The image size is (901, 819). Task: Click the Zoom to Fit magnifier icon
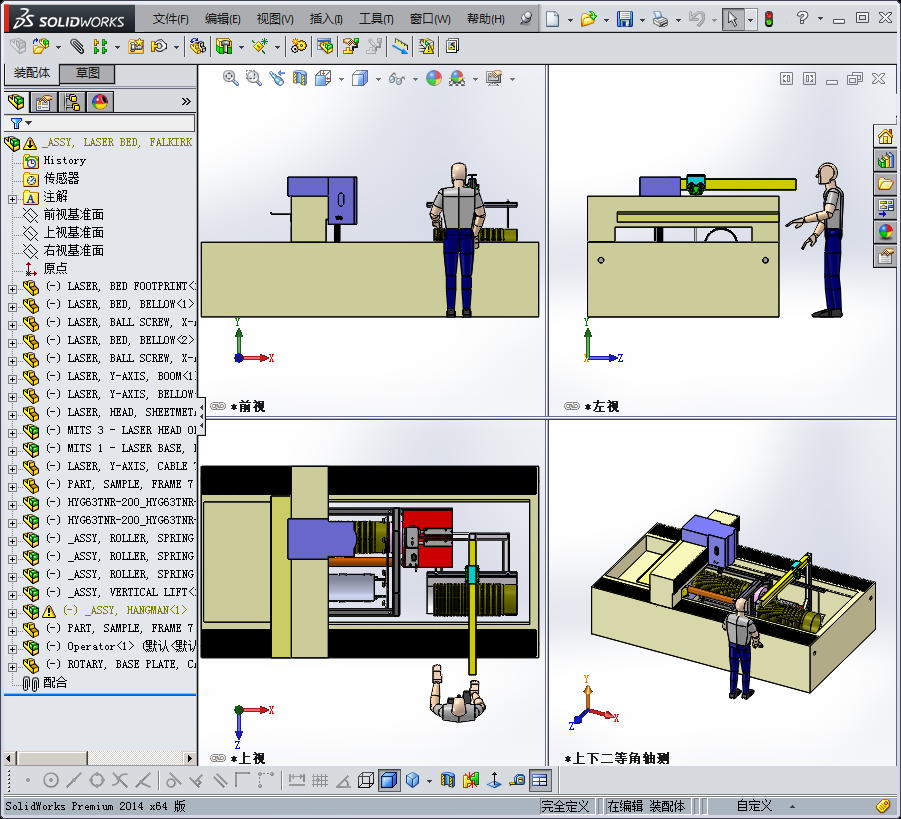click(x=230, y=78)
